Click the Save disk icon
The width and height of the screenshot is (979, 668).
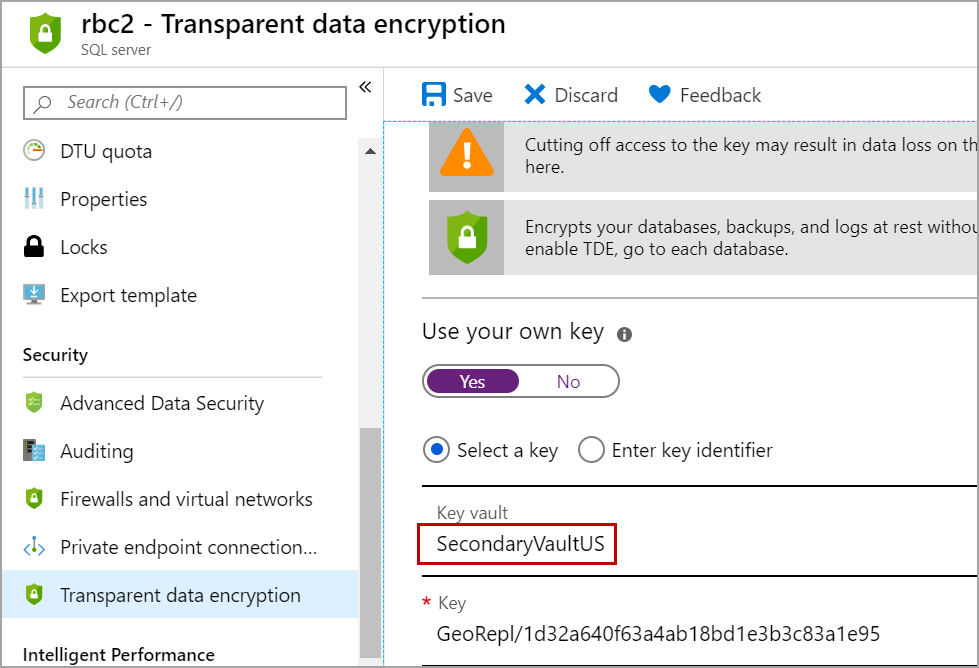pyautogui.click(x=434, y=95)
